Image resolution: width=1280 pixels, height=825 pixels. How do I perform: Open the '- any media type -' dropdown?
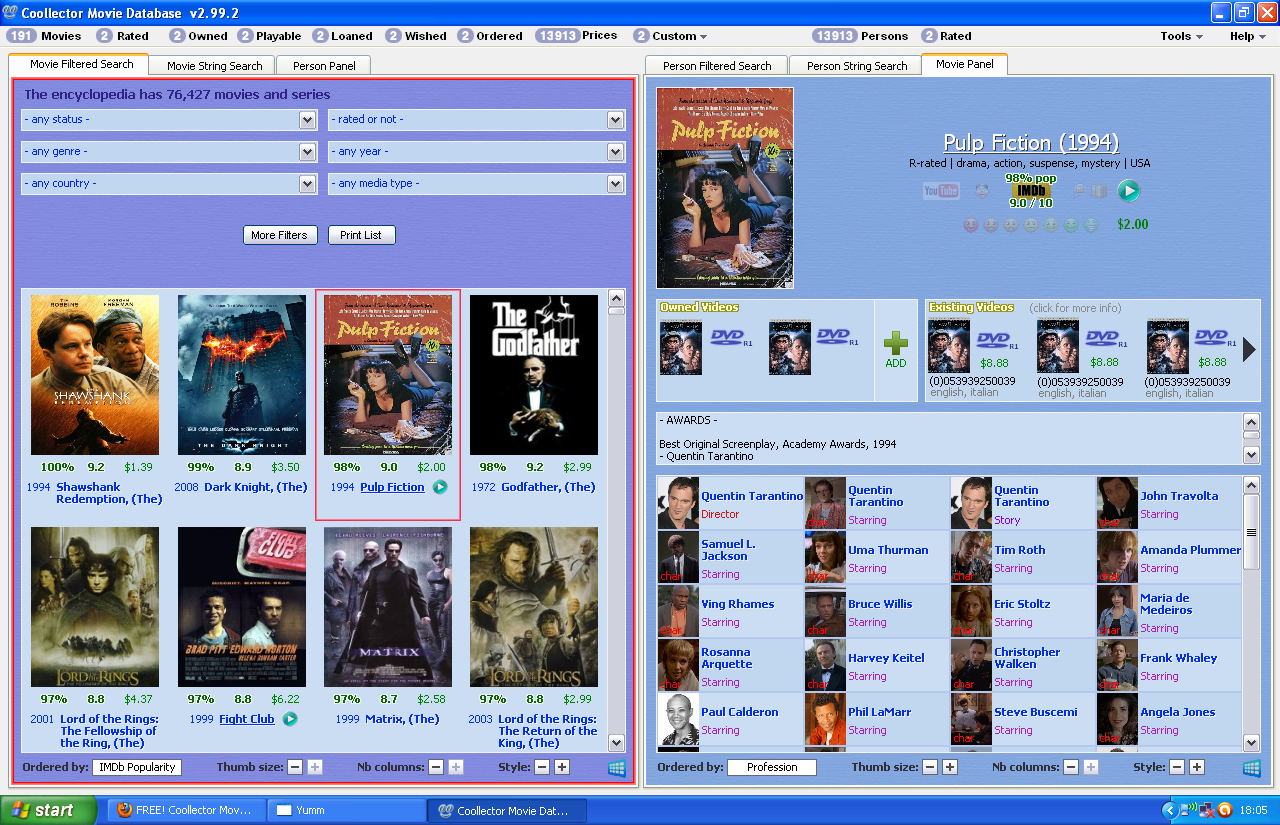tap(477, 184)
